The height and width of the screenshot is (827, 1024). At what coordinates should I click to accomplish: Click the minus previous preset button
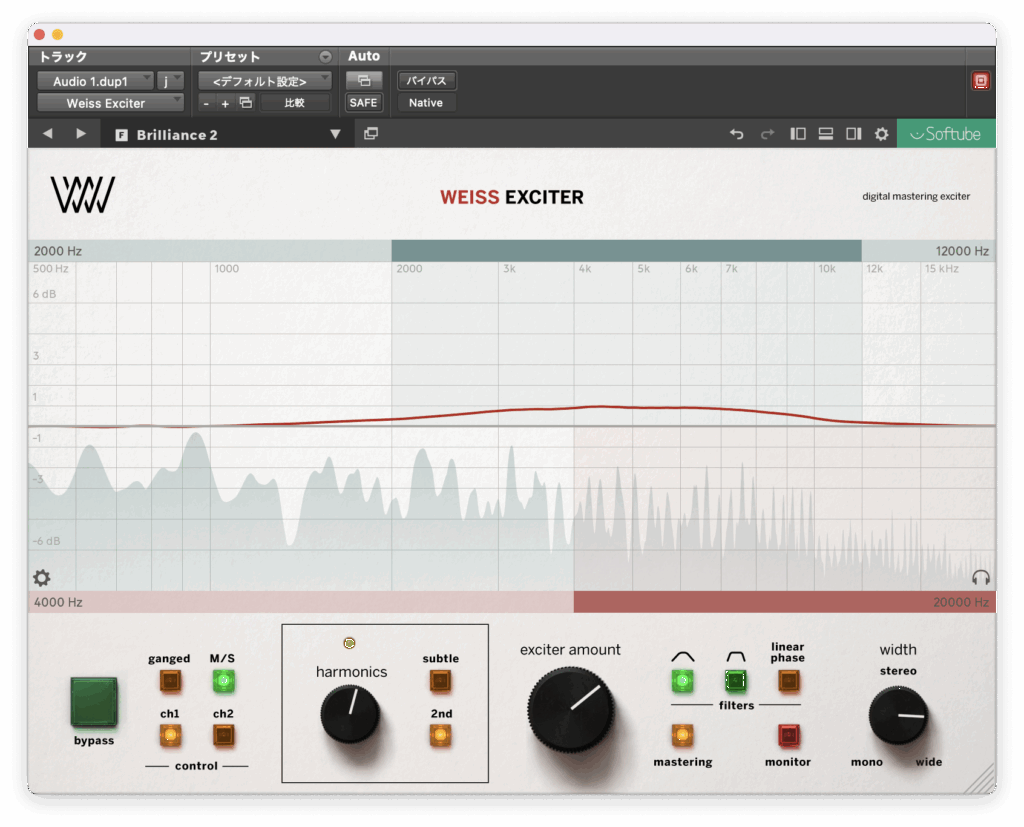pos(206,103)
